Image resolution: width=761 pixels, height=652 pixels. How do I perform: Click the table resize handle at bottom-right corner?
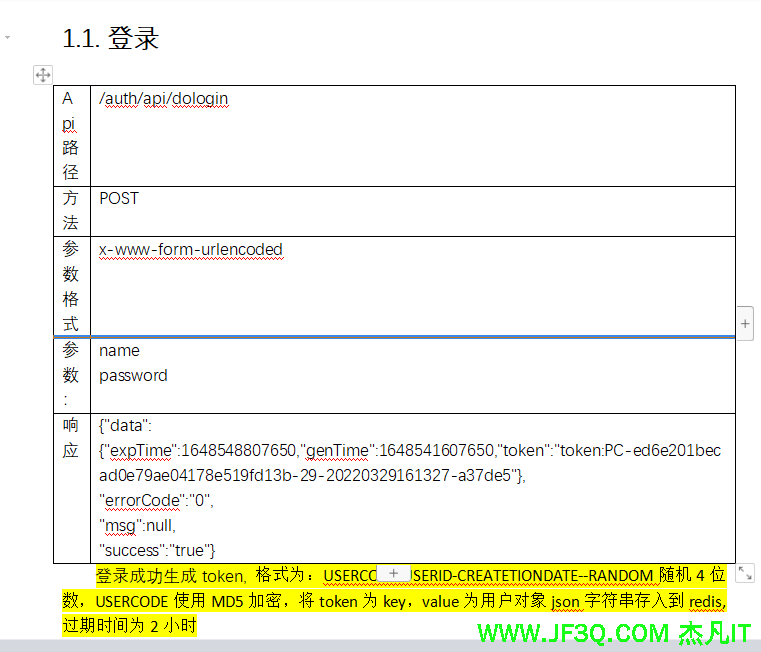pos(744,573)
